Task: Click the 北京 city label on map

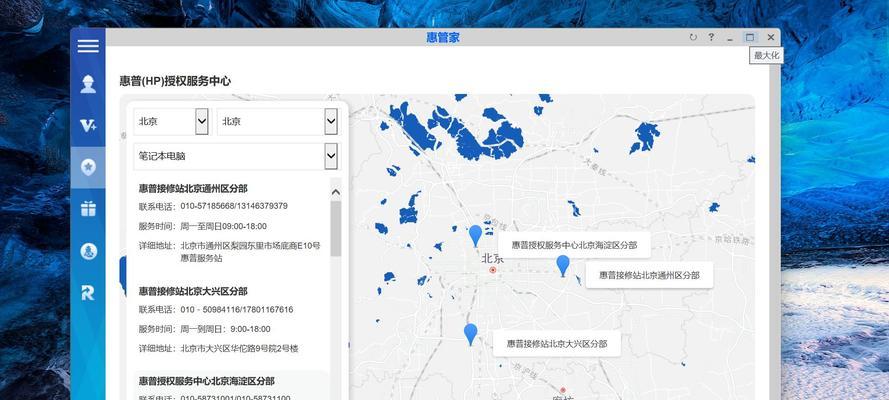Action: click(492, 258)
